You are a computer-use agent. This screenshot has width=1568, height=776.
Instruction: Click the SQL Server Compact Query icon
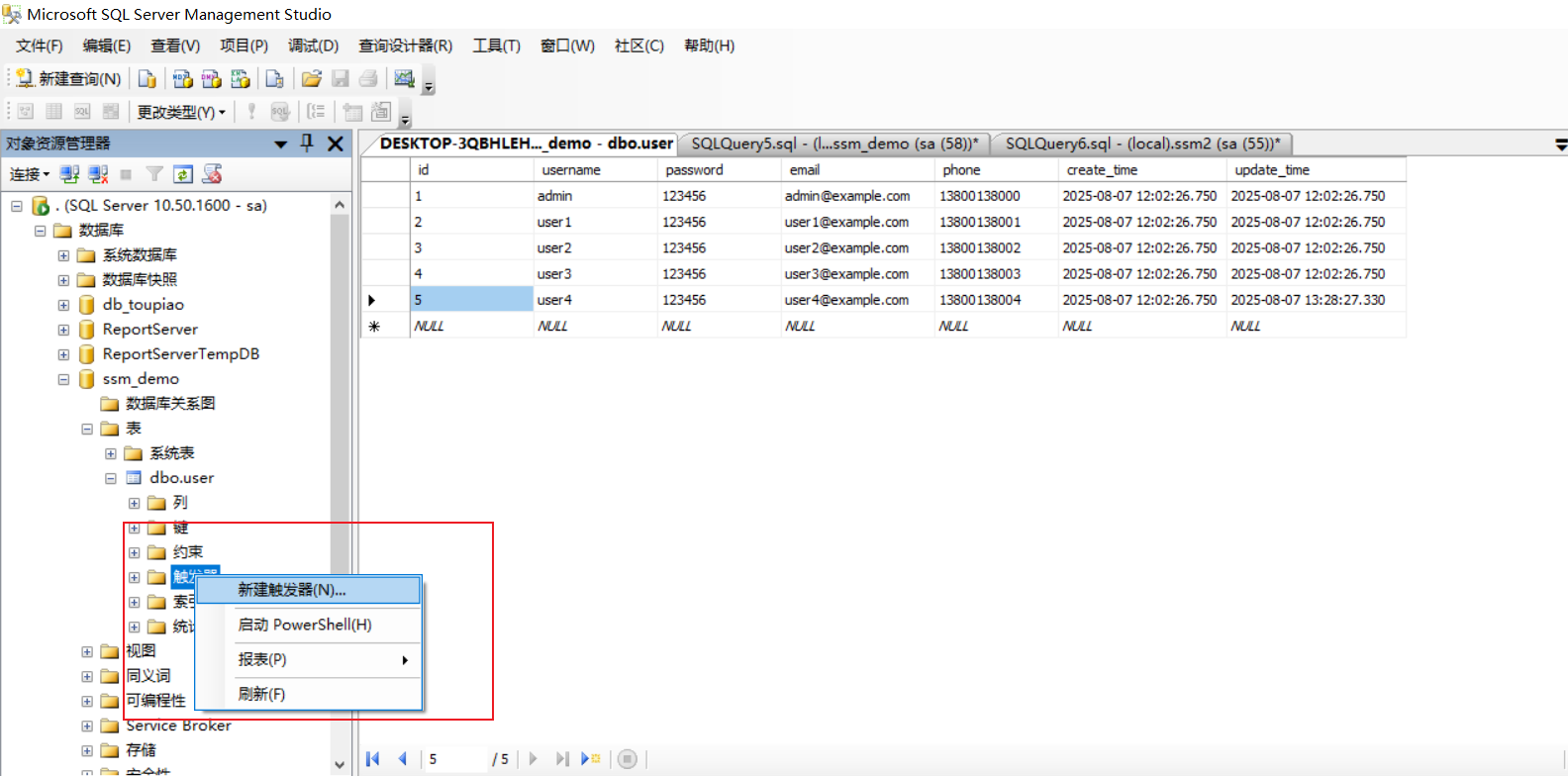coord(274,79)
